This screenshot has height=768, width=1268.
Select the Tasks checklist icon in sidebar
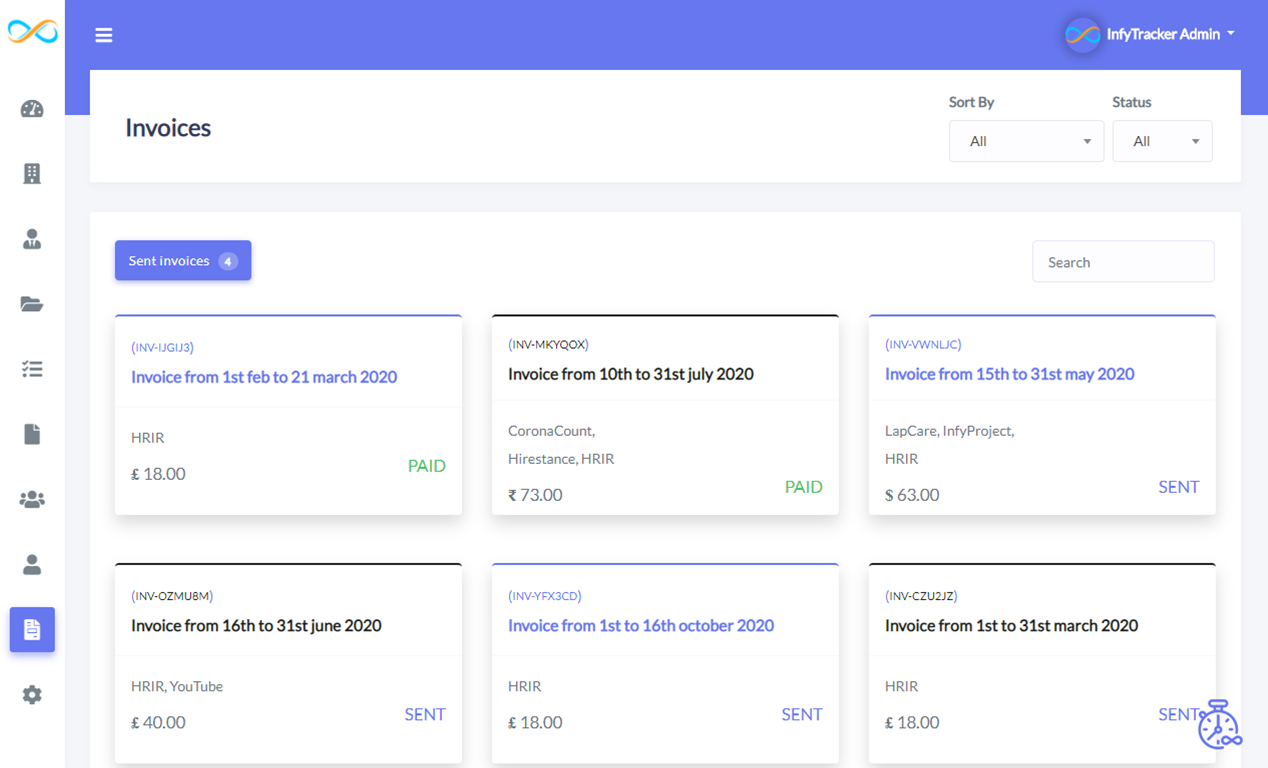31,369
